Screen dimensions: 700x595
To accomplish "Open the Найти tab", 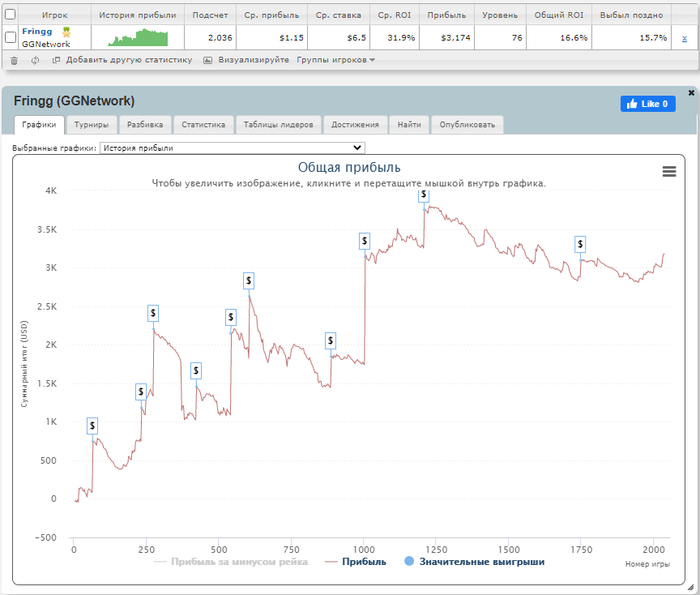I will point(409,125).
